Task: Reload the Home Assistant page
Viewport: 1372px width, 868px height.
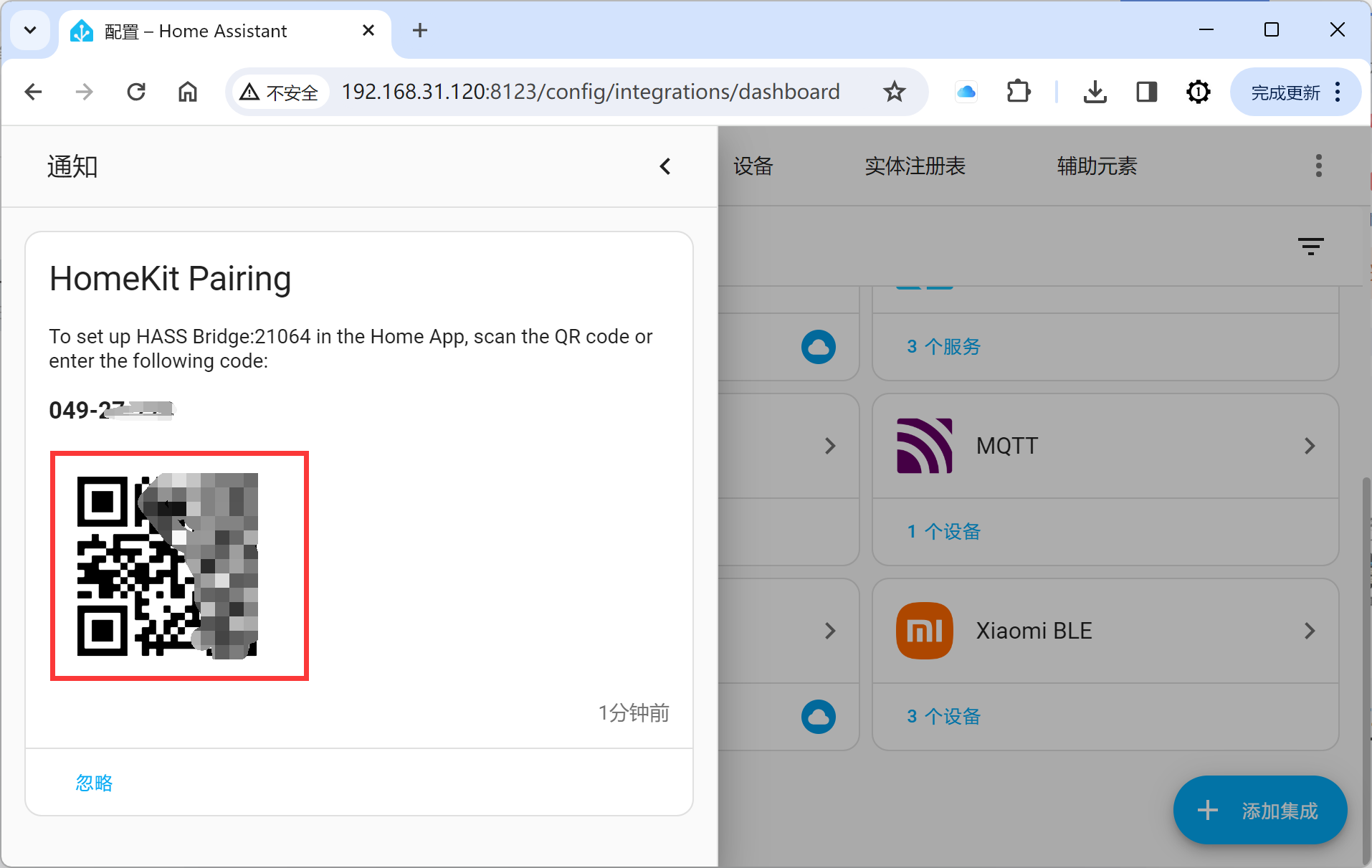Action: point(136,92)
